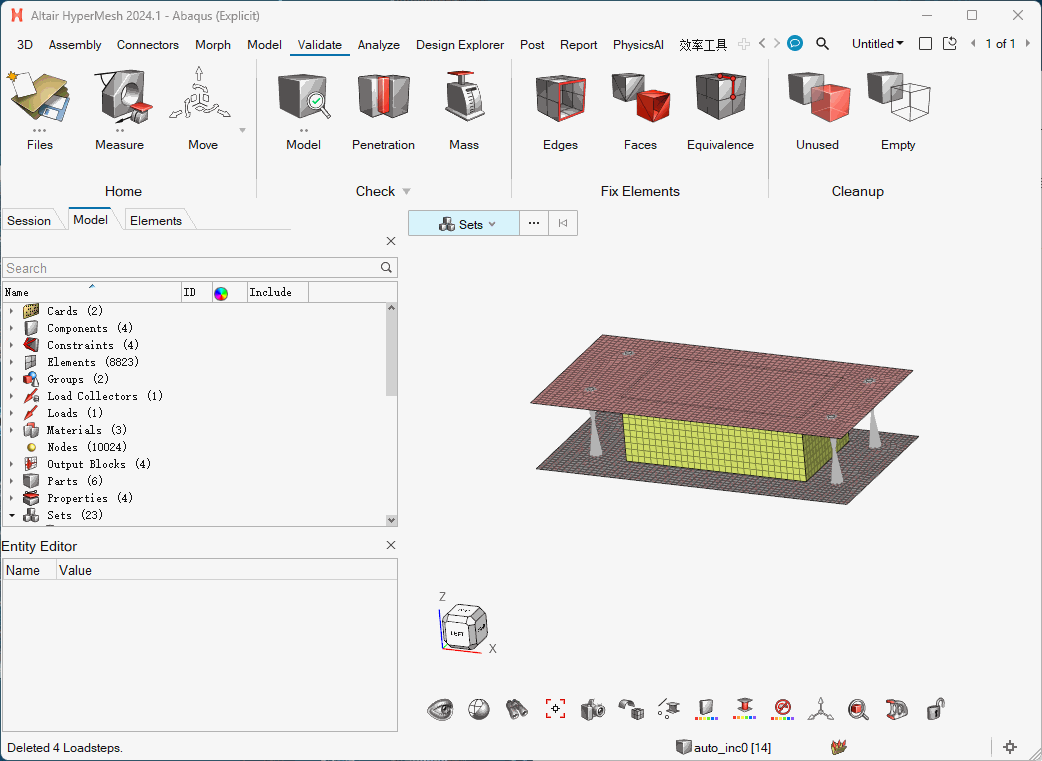1042x761 pixels.
Task: Click the camera capture icon
Action: [x=593, y=709]
